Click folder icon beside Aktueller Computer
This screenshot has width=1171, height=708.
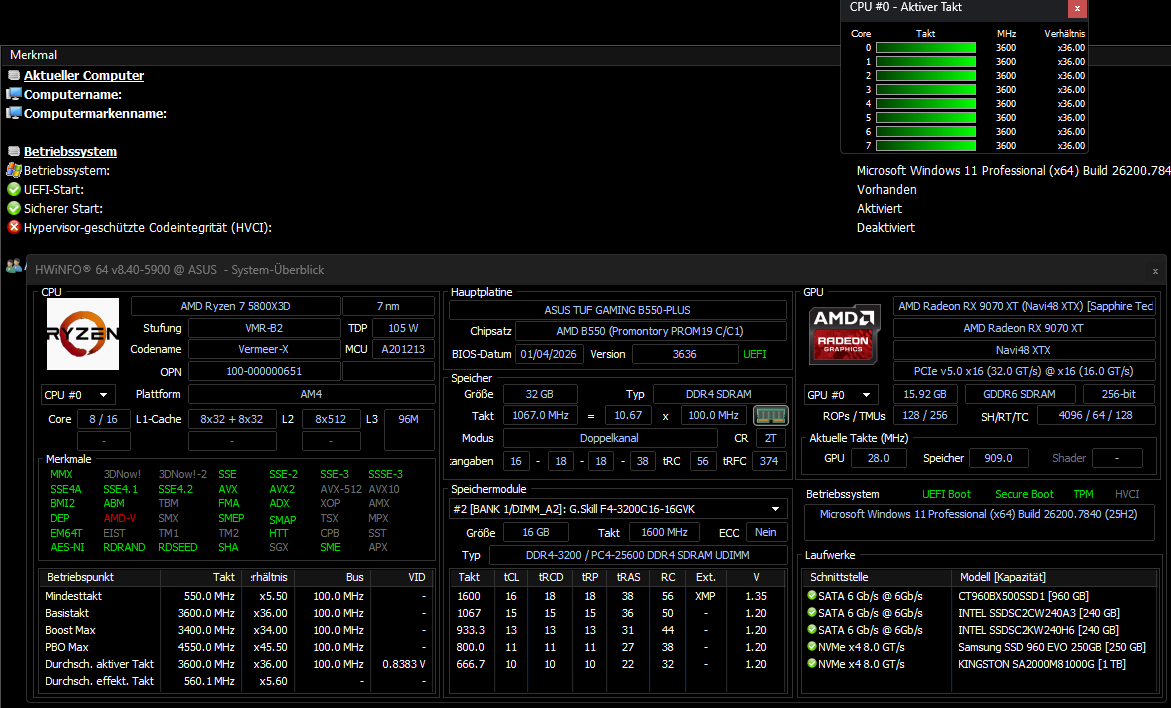point(13,75)
